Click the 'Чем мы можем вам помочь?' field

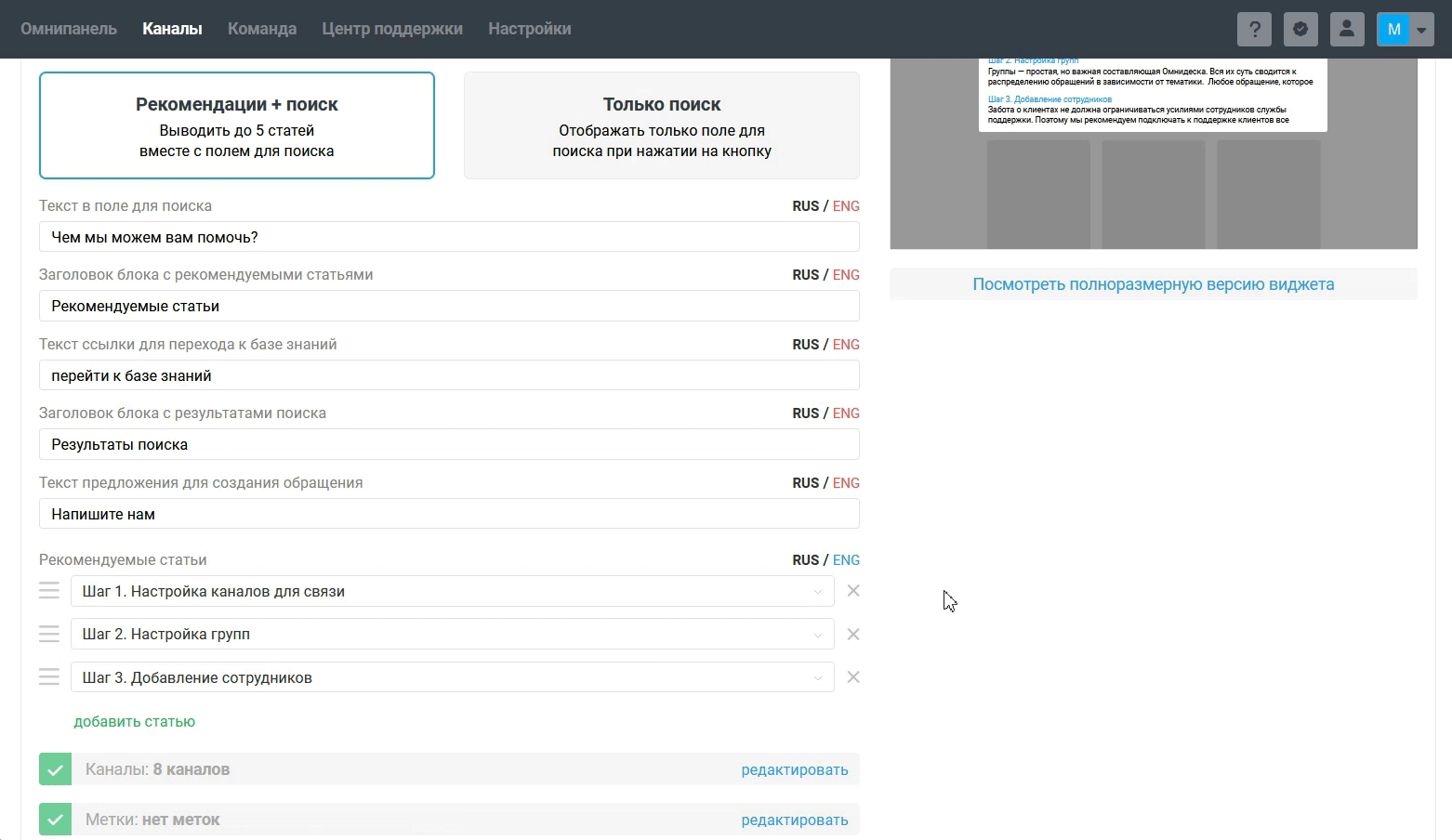click(449, 237)
